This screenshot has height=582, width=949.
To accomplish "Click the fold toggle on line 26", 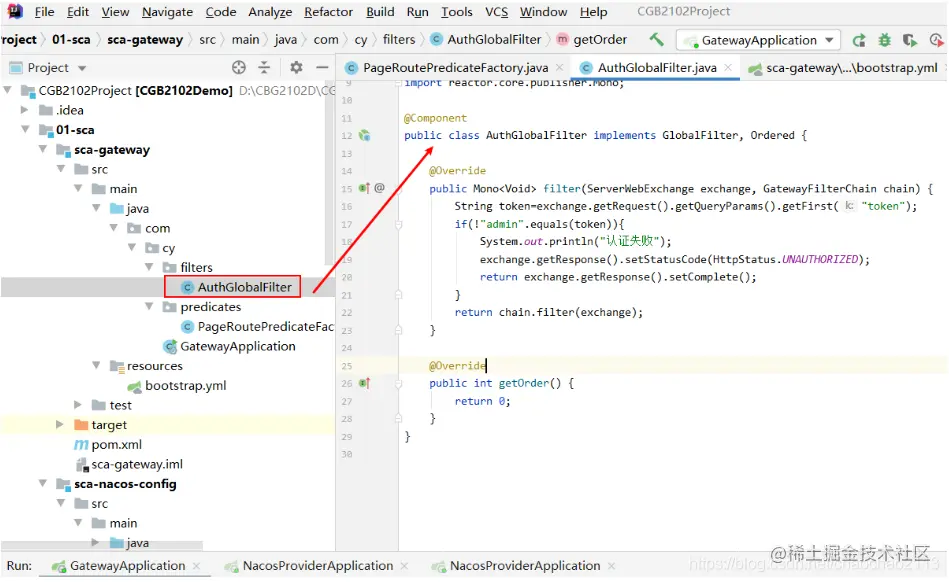I will (398, 383).
